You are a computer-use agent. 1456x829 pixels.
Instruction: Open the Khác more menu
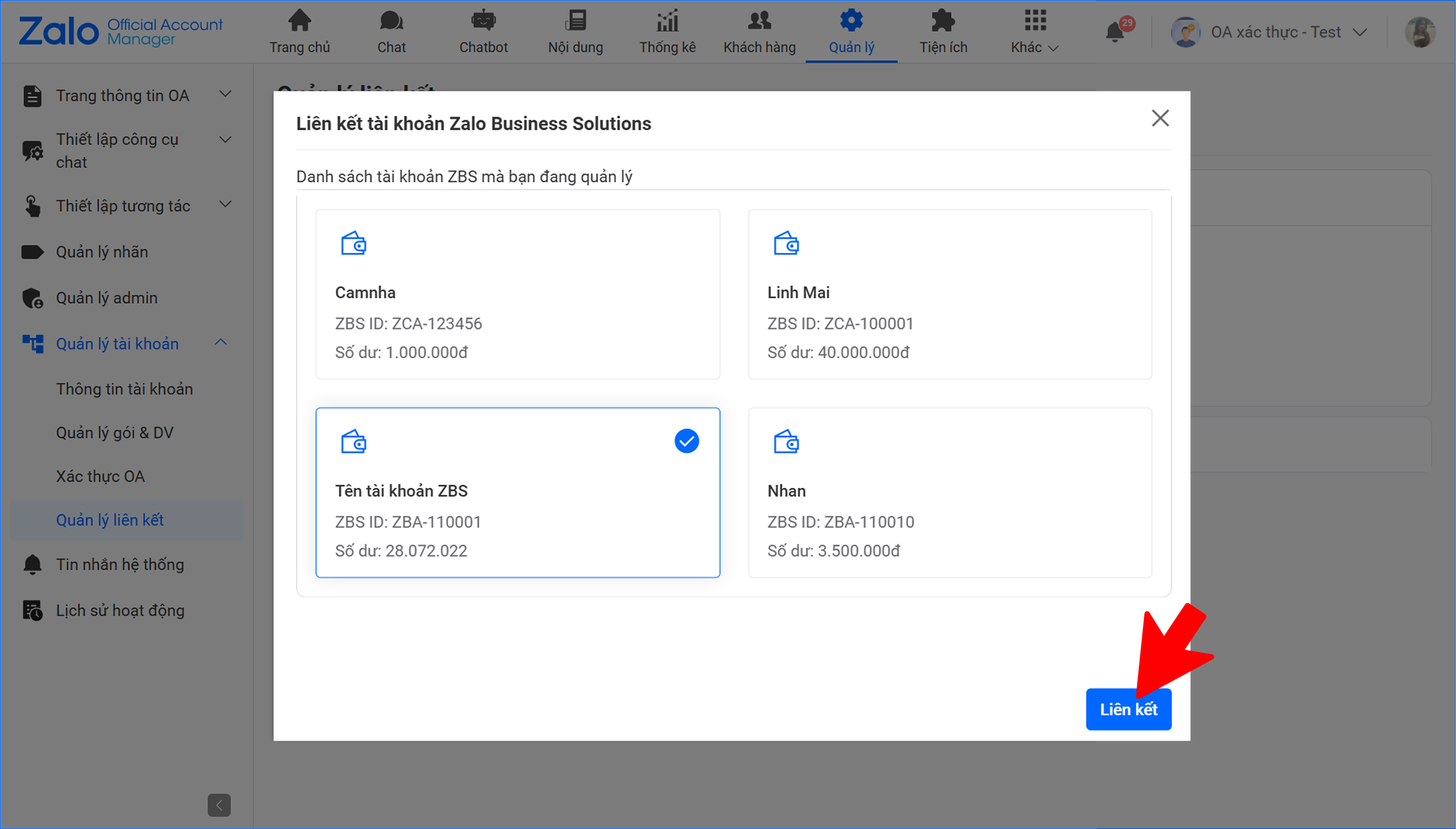click(x=1034, y=31)
